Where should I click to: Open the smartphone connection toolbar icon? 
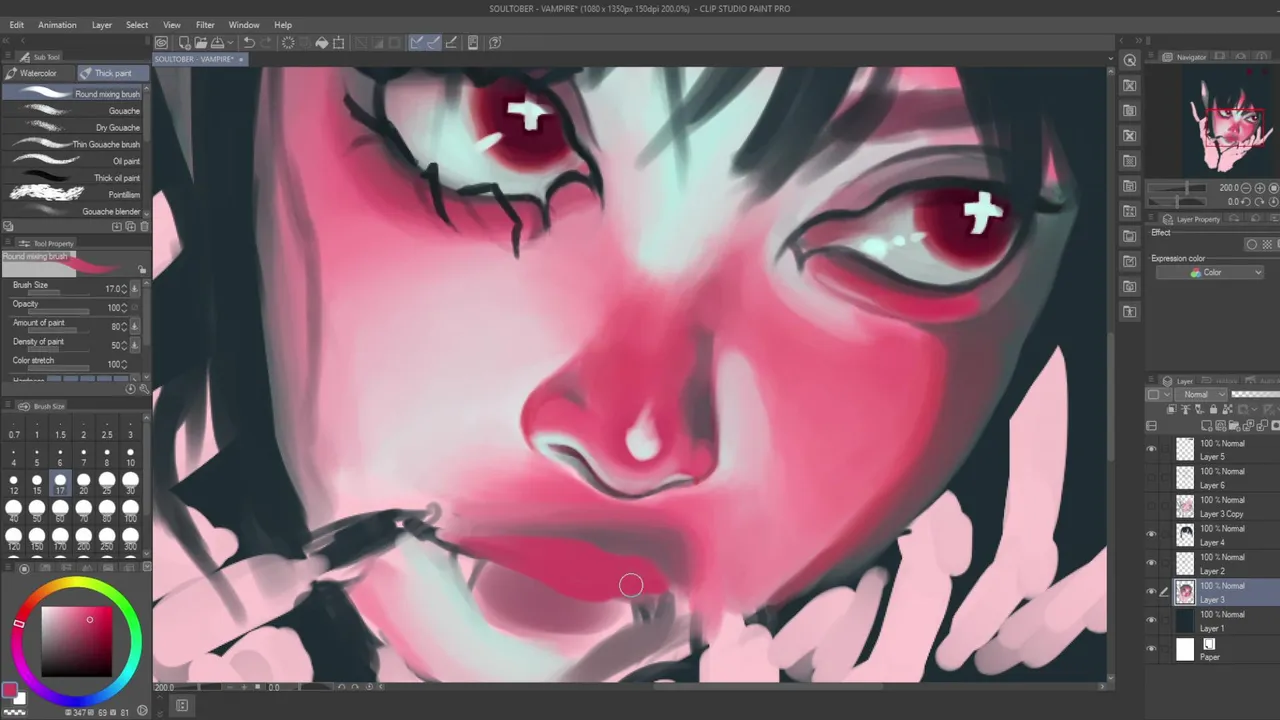coord(473,43)
